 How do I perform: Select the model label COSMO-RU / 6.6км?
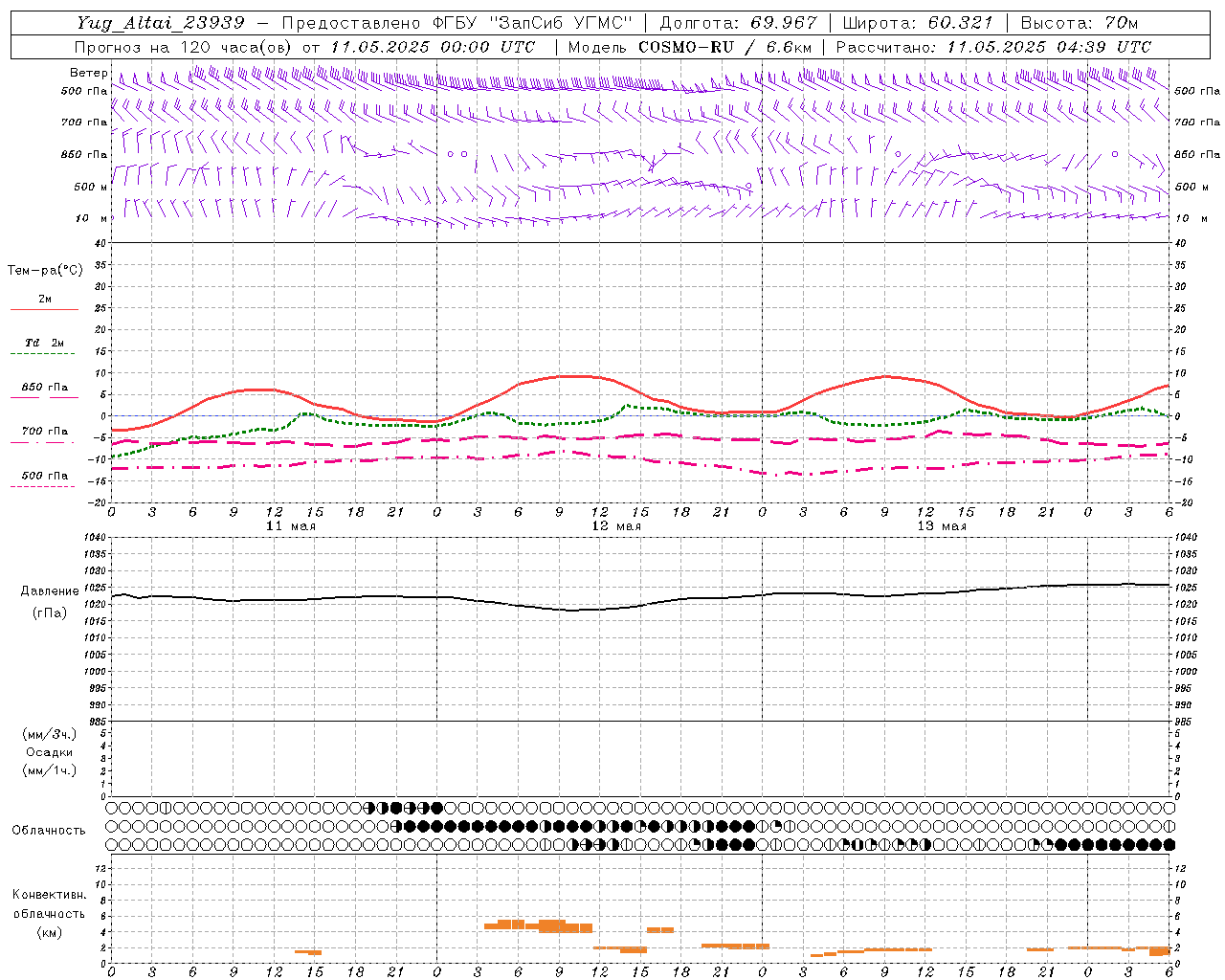724,47
